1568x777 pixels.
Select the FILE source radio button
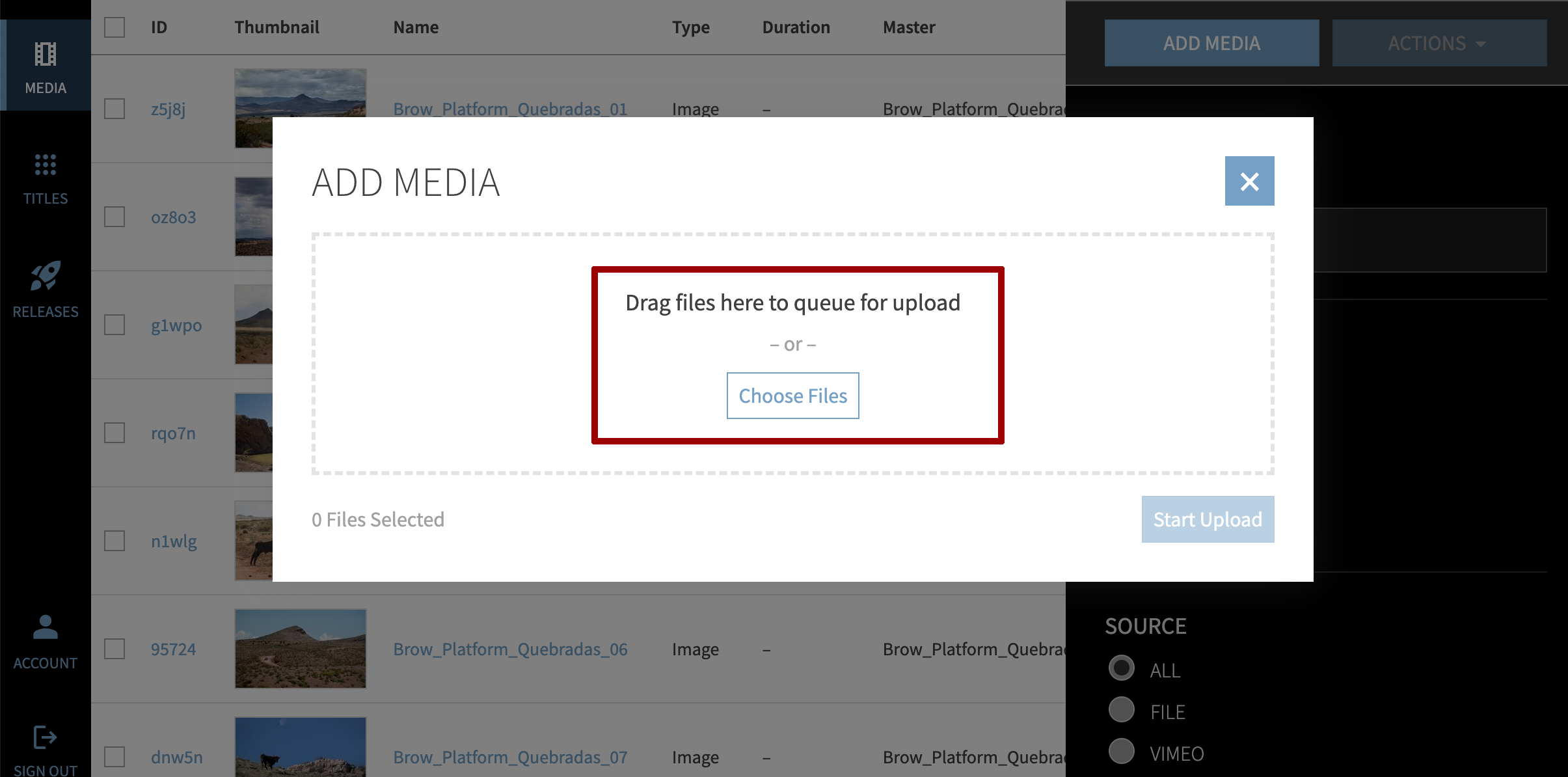1121,710
